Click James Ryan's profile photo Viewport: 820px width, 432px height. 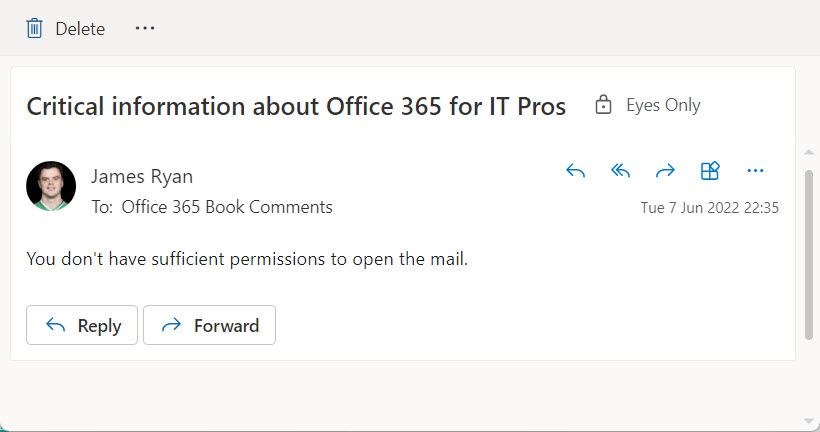click(x=51, y=186)
